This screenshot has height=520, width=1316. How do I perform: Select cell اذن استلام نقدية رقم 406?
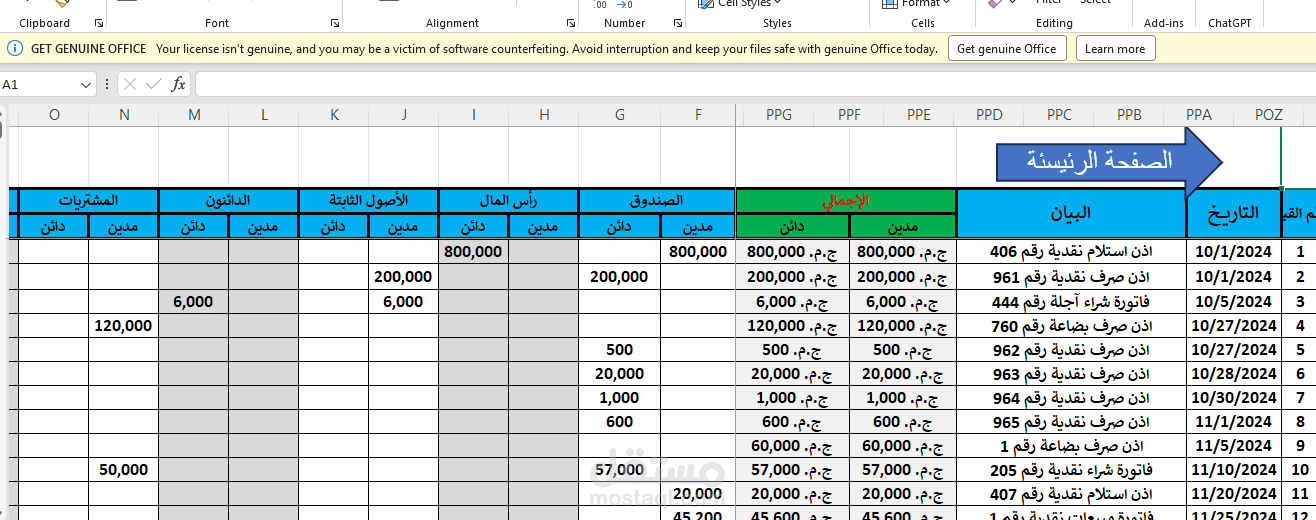[1071, 252]
